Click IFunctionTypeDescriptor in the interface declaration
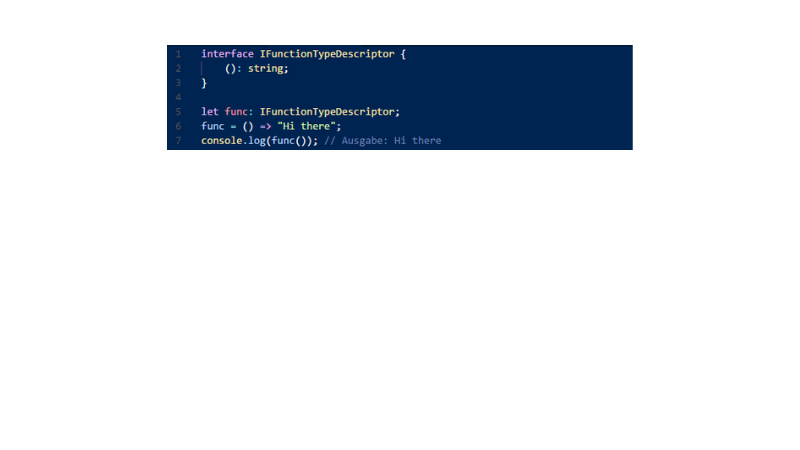800x450 pixels. (327, 54)
